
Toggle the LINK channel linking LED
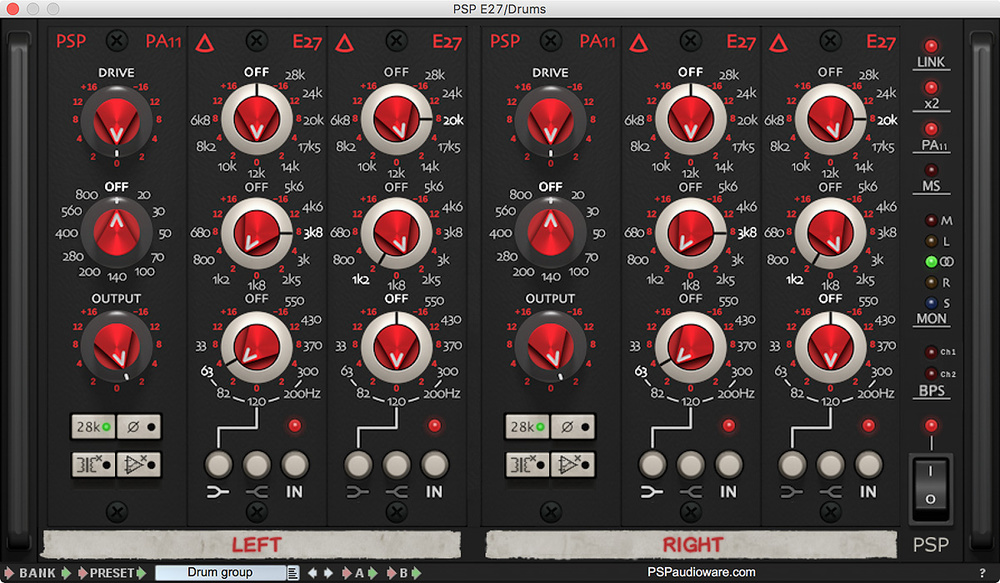click(x=931, y=46)
